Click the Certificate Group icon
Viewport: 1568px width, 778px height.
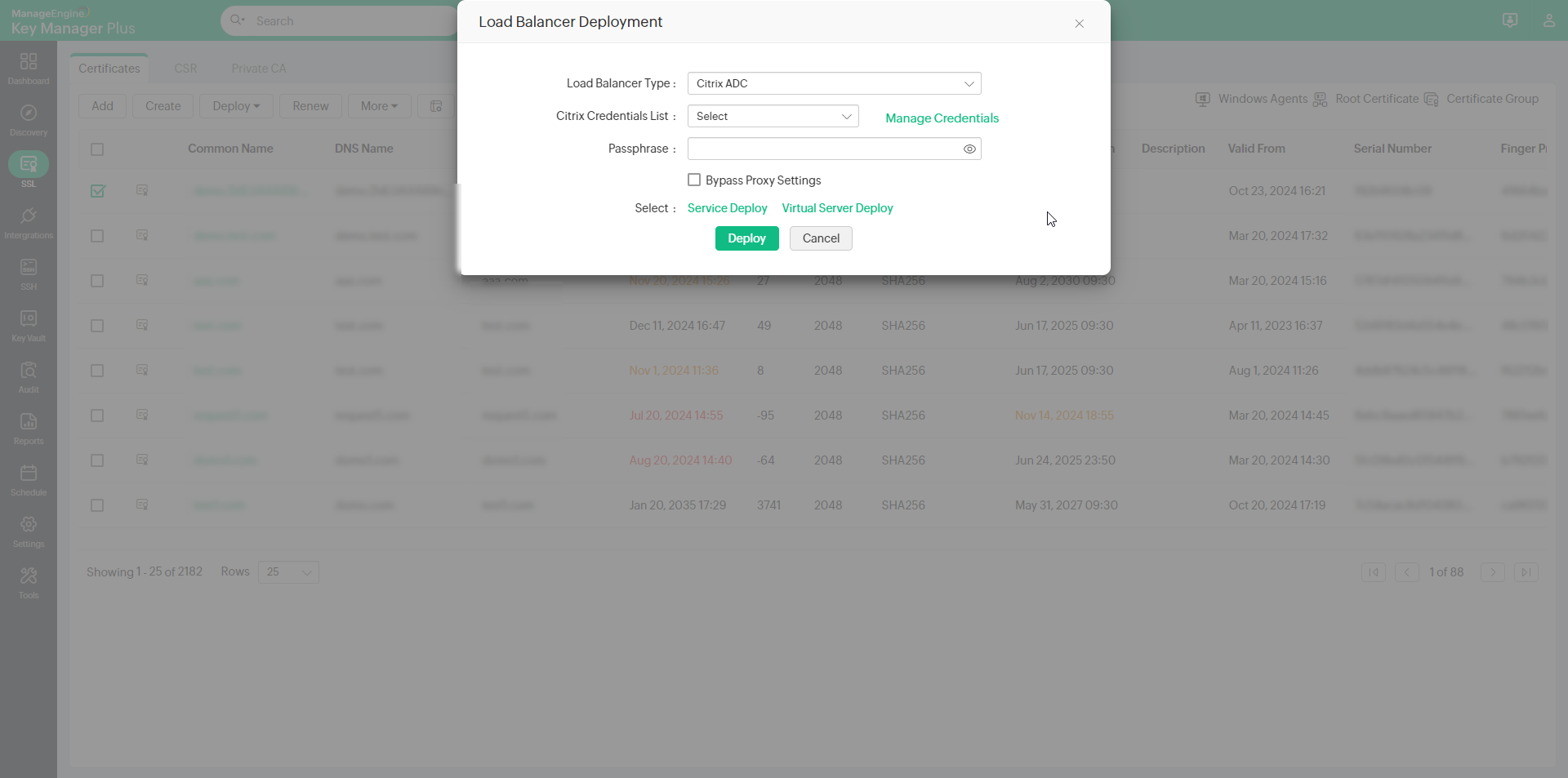1432,100
